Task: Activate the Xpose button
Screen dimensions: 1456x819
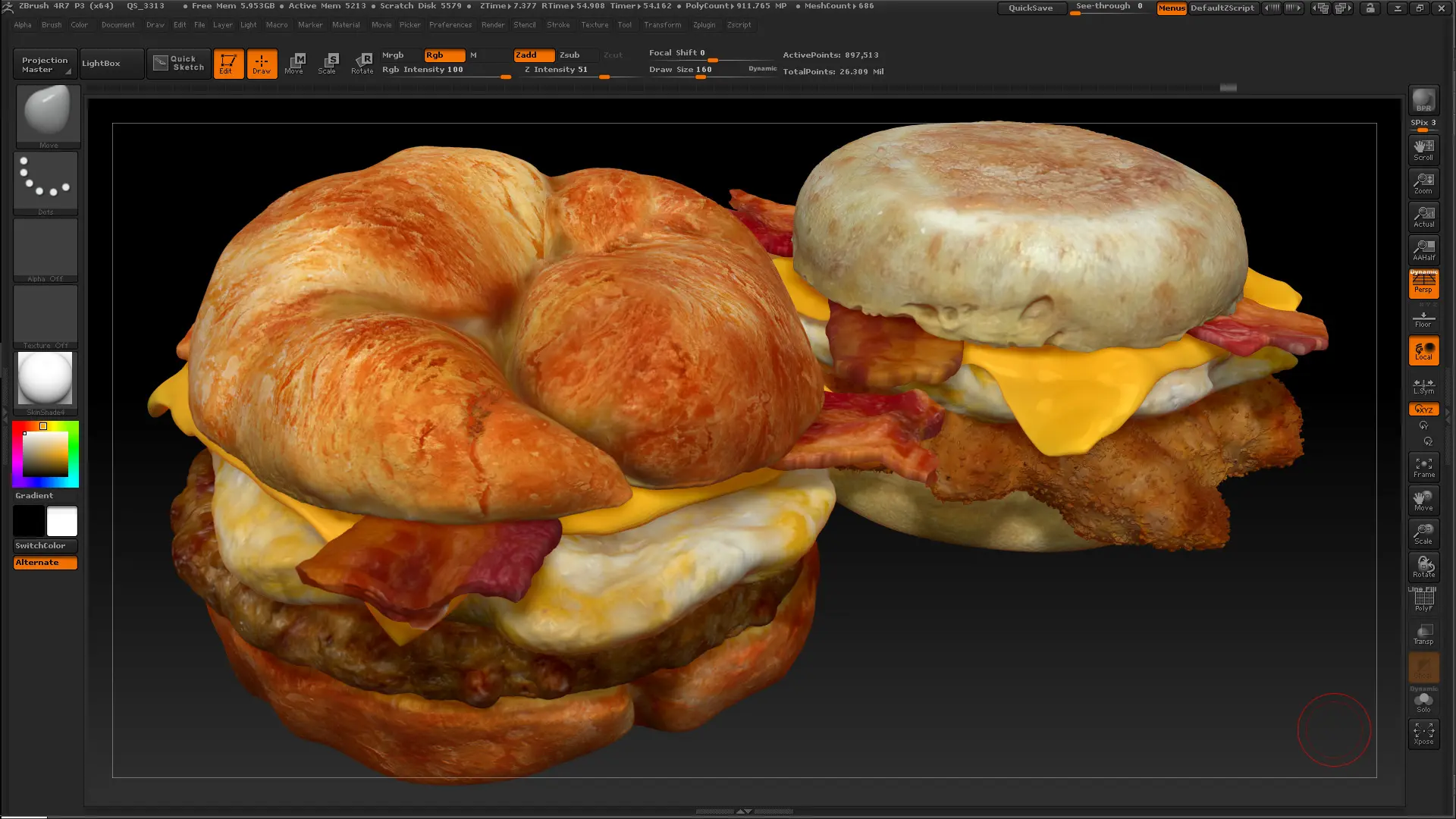Action: coord(1423,733)
